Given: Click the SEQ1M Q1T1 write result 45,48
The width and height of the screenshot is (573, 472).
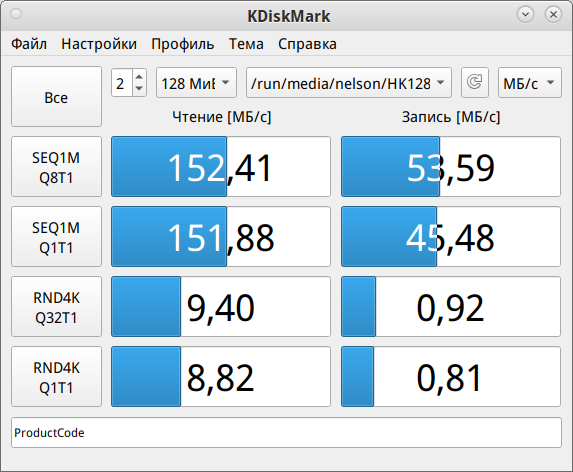Looking at the screenshot, I should tap(451, 237).
